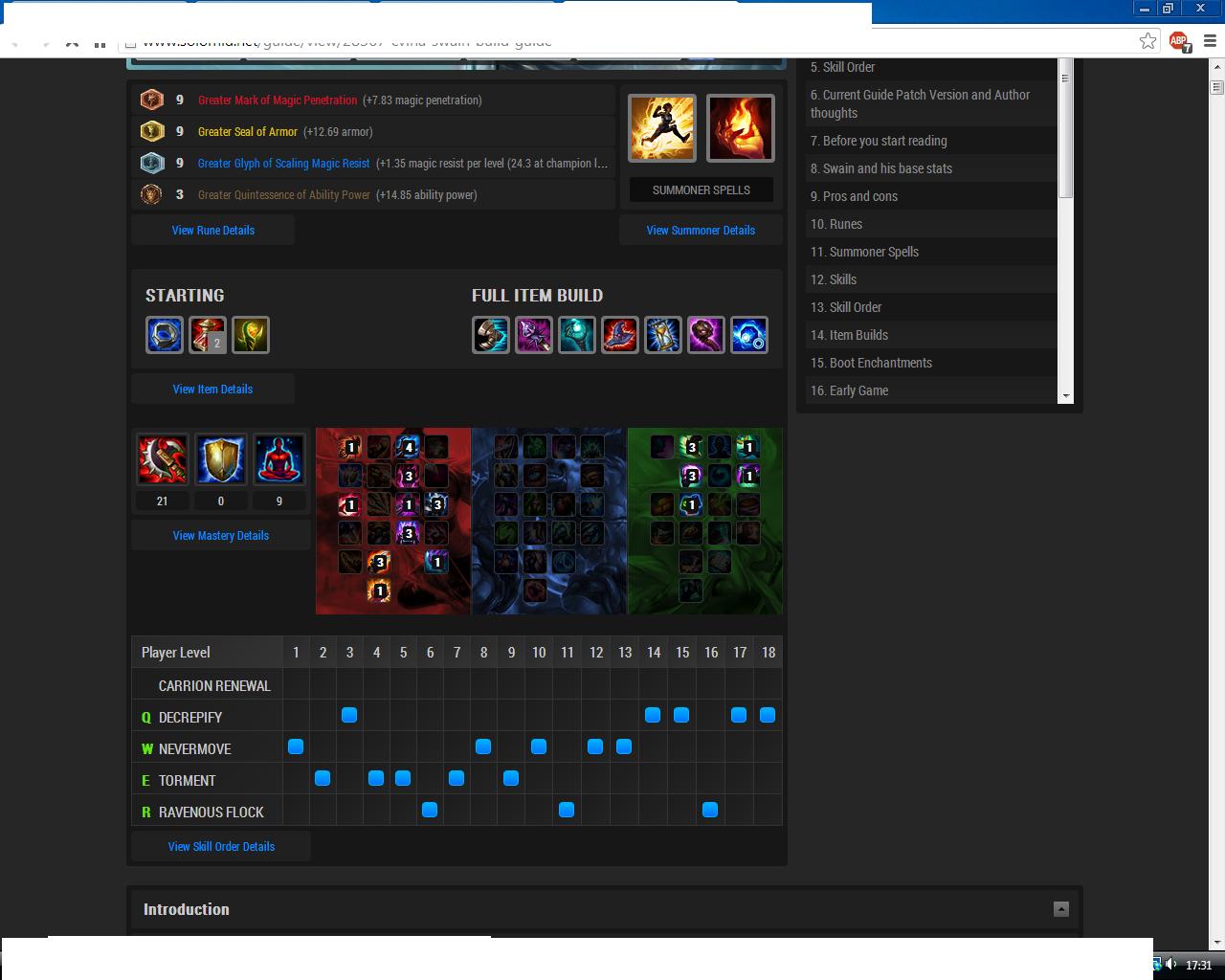This screenshot has height=980, width=1225.
Task: Click the blue orb trinket in Full Item Build
Action: pos(749,335)
